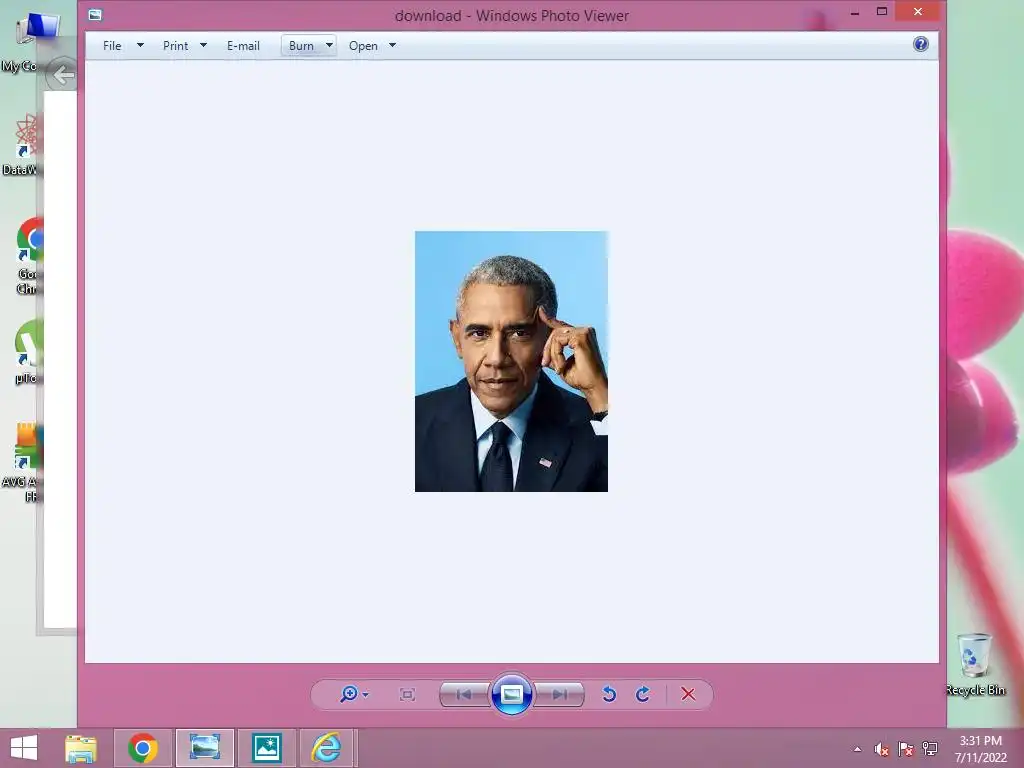The width and height of the screenshot is (1024, 768).
Task: Open the Burn menu
Action: [301, 46]
